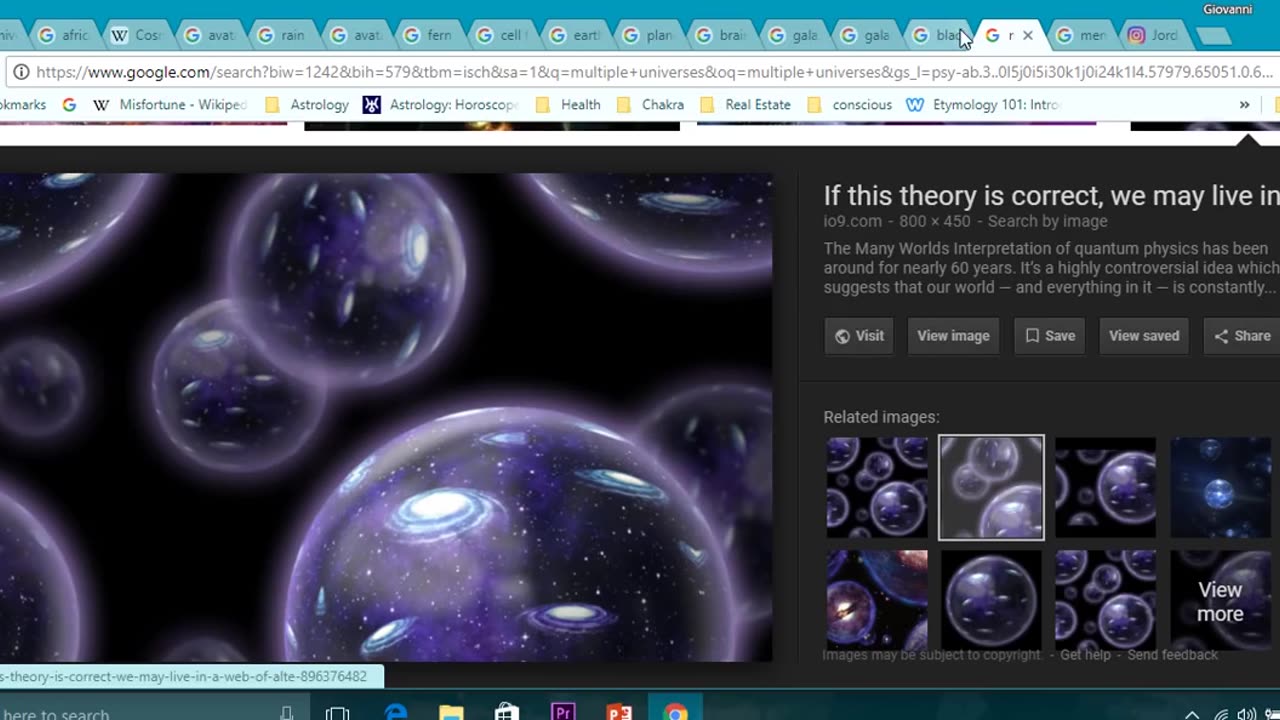
Task: Click the Giovanni profile name button
Action: (1228, 9)
